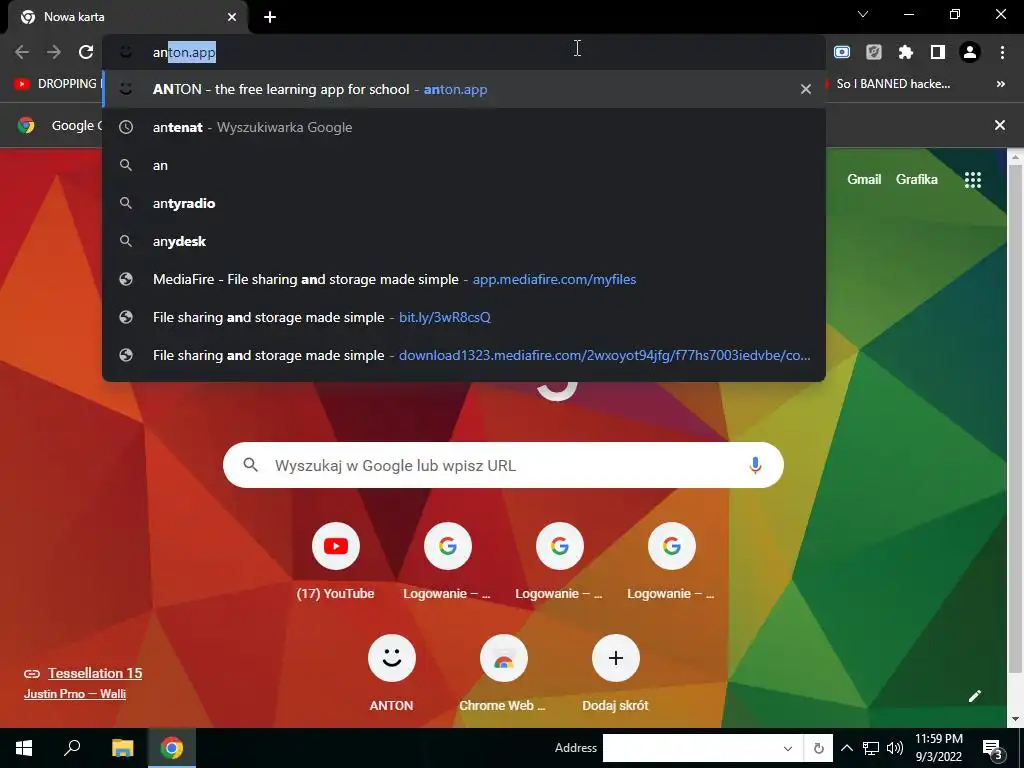Screen dimensions: 1024x768
Task: Add a shortcut via Dodaj skrót
Action: (615, 658)
